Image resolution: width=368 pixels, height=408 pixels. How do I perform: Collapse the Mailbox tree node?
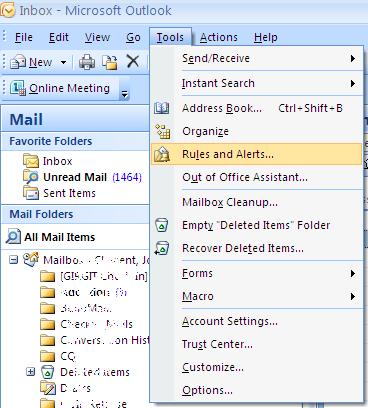point(13,259)
